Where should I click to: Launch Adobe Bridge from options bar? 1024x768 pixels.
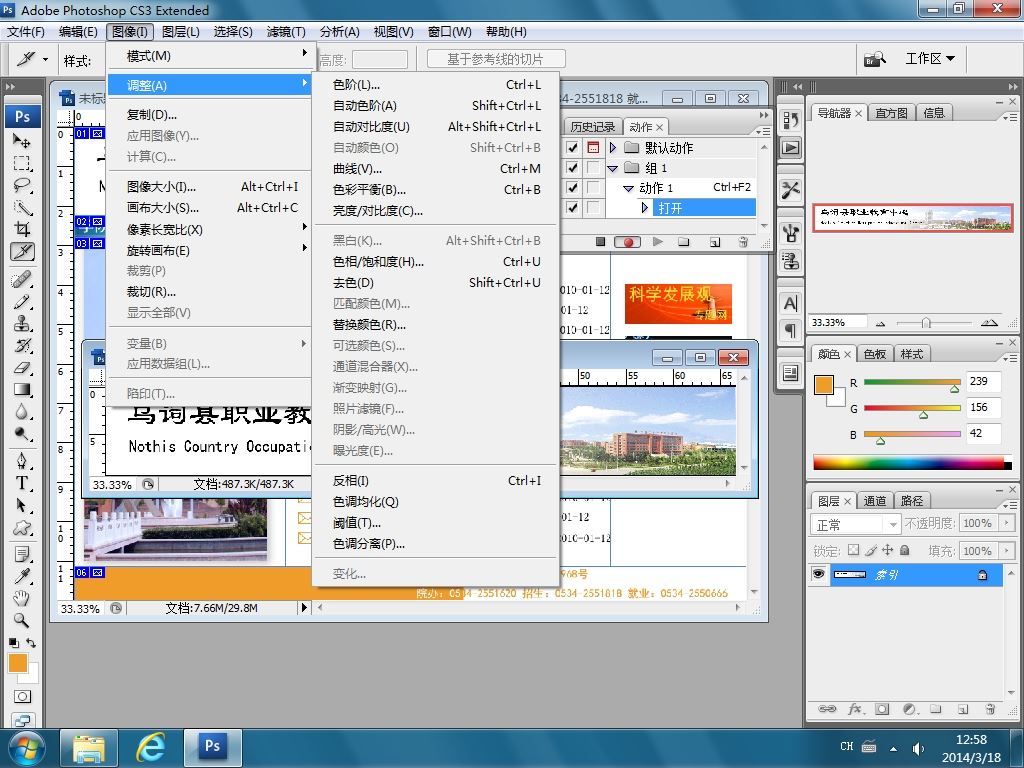click(874, 59)
